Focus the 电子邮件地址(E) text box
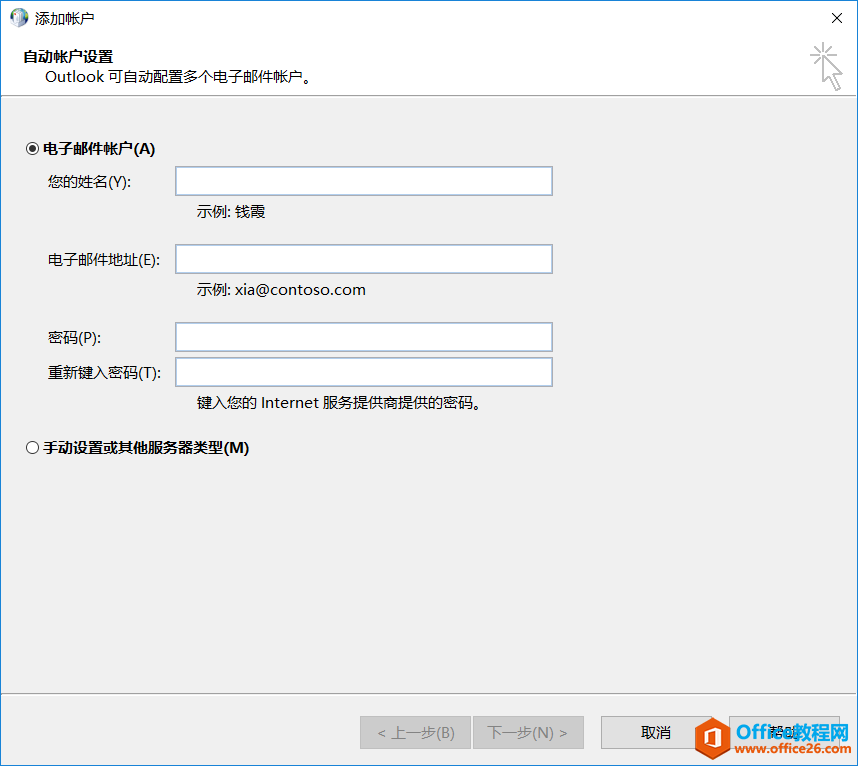The width and height of the screenshot is (858, 766). 363,258
